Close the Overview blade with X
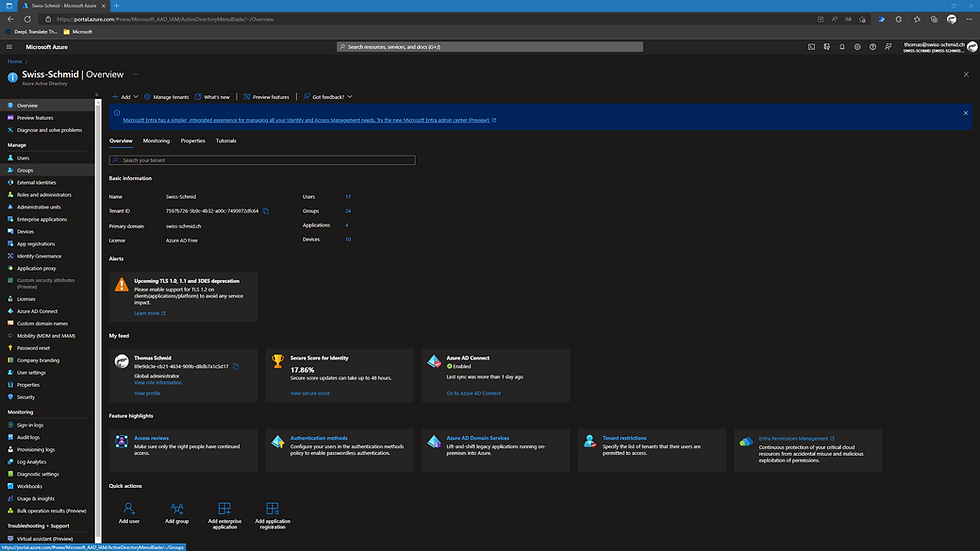980x551 pixels. tap(966, 74)
